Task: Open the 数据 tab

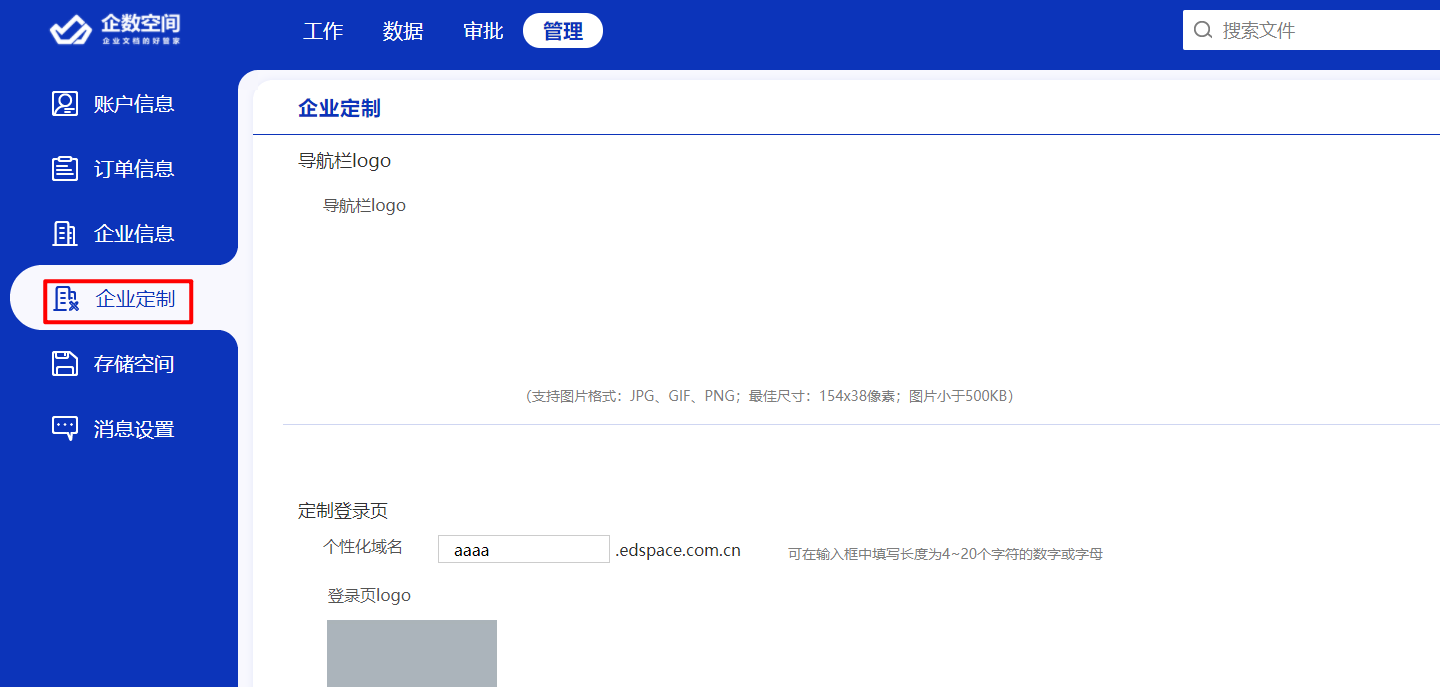Action: tap(403, 31)
